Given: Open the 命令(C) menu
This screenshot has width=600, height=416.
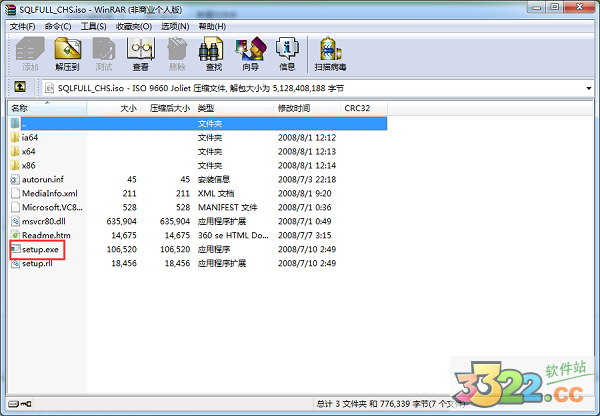Looking at the screenshot, I should tap(58, 26).
